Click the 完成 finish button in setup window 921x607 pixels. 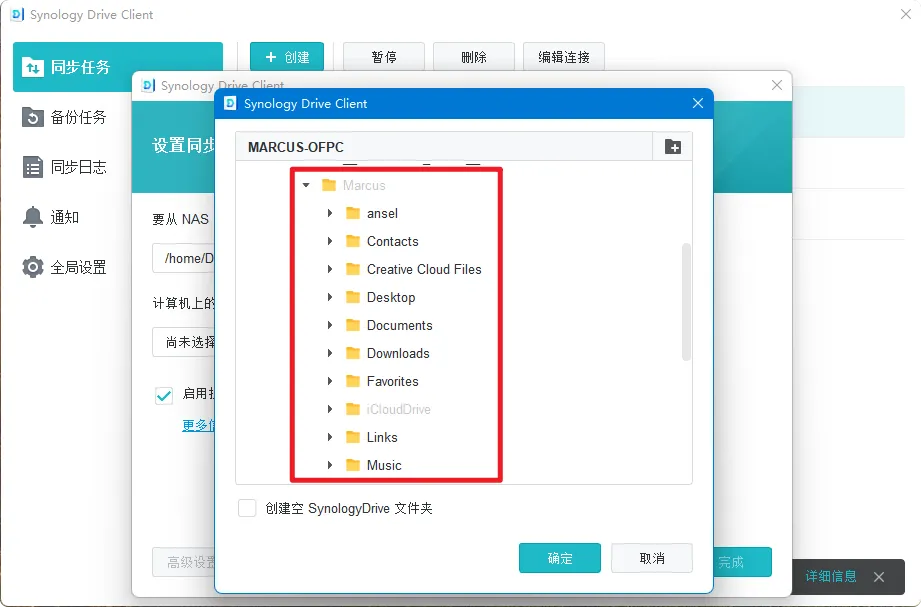tap(742, 562)
